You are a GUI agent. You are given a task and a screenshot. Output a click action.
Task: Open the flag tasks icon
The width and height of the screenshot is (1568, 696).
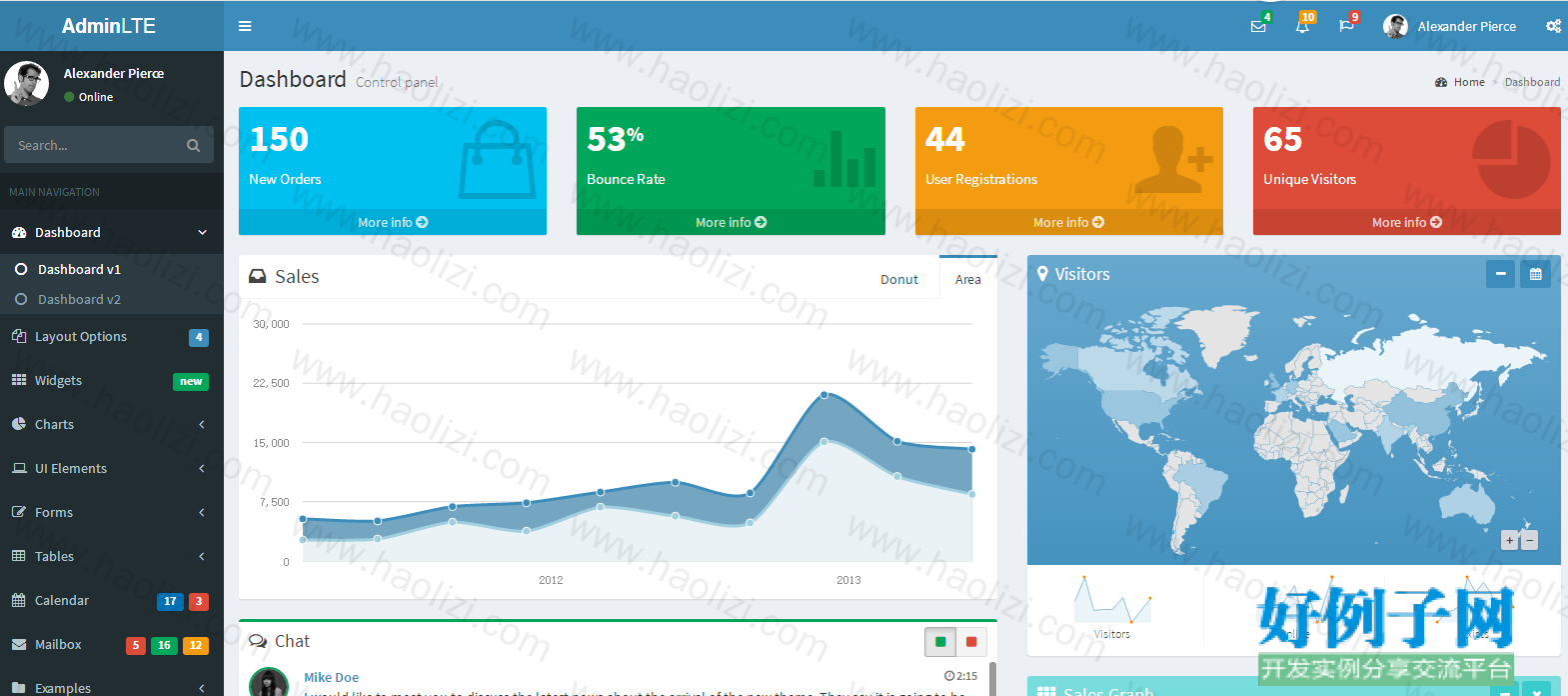tap(1346, 26)
